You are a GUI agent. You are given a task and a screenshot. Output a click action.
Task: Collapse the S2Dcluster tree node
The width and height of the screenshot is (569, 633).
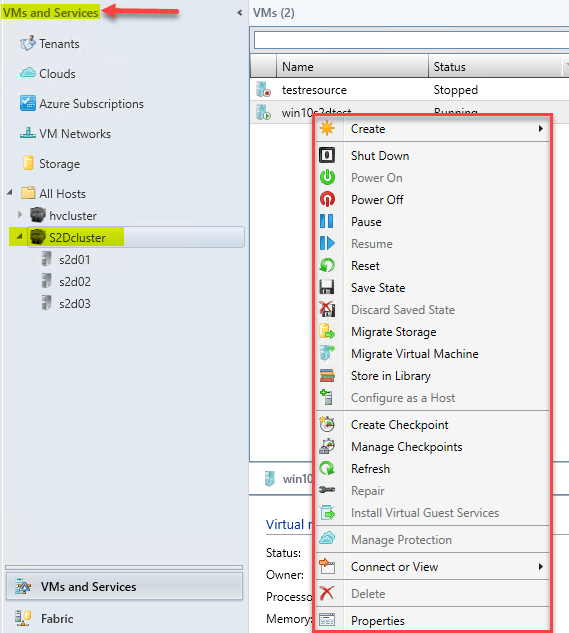[19, 237]
